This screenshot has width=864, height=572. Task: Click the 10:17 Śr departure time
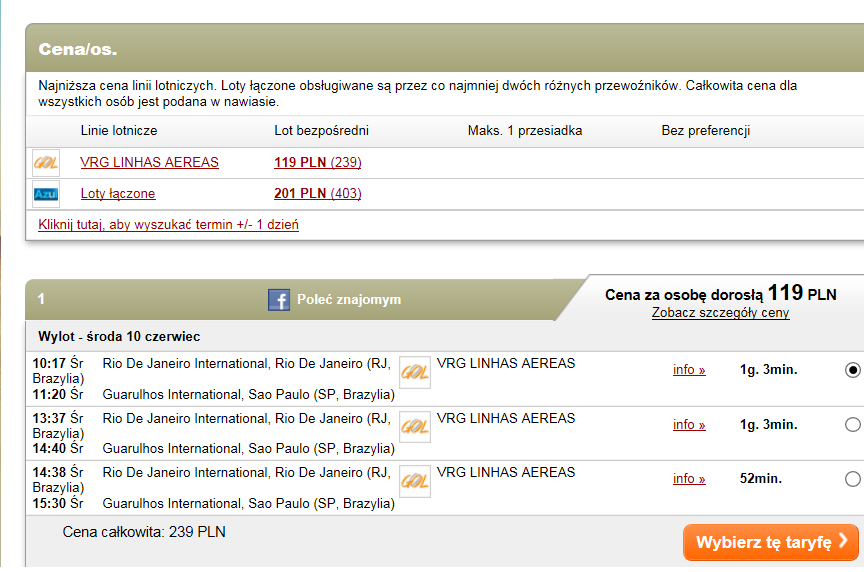coord(58,364)
